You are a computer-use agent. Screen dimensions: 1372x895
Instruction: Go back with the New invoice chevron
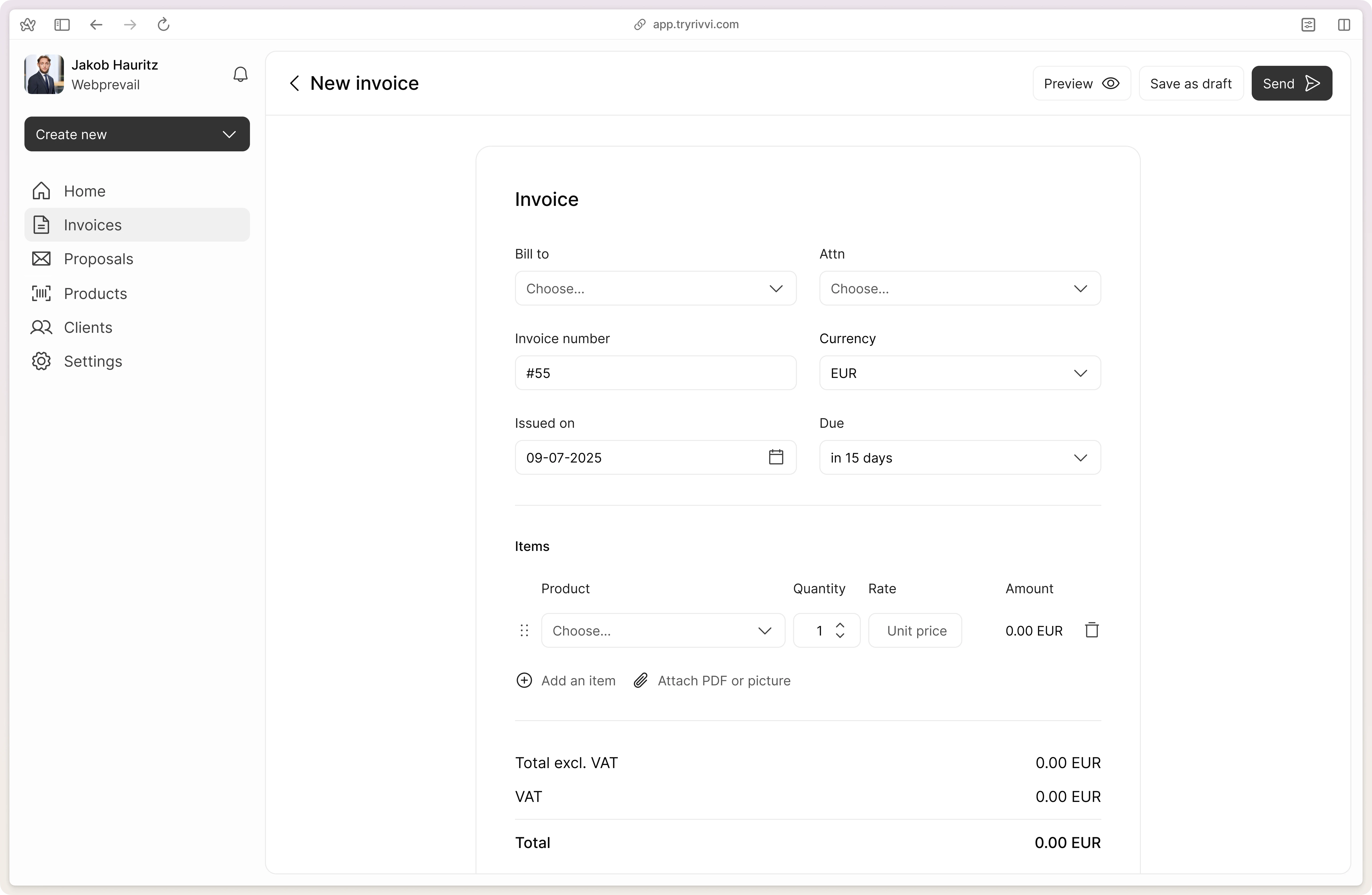pyautogui.click(x=295, y=84)
